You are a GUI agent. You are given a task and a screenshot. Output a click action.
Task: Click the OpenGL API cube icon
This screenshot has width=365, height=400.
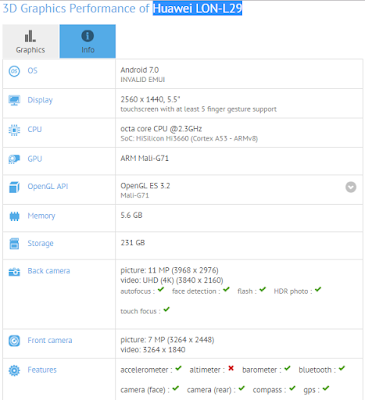click(x=14, y=187)
